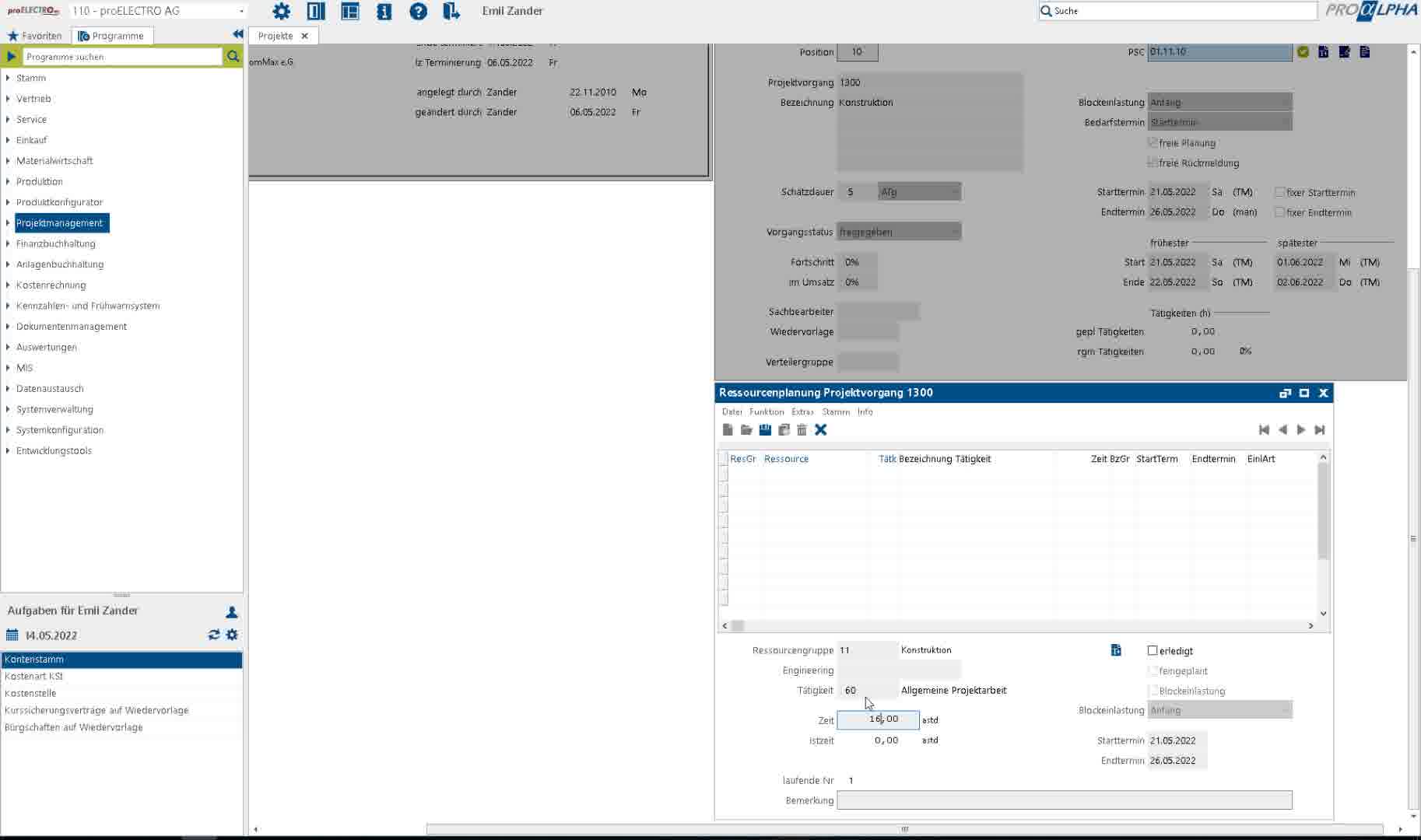Open the info icon in top toolbar
Screen dimensions: 1421x840
(x=384, y=11)
